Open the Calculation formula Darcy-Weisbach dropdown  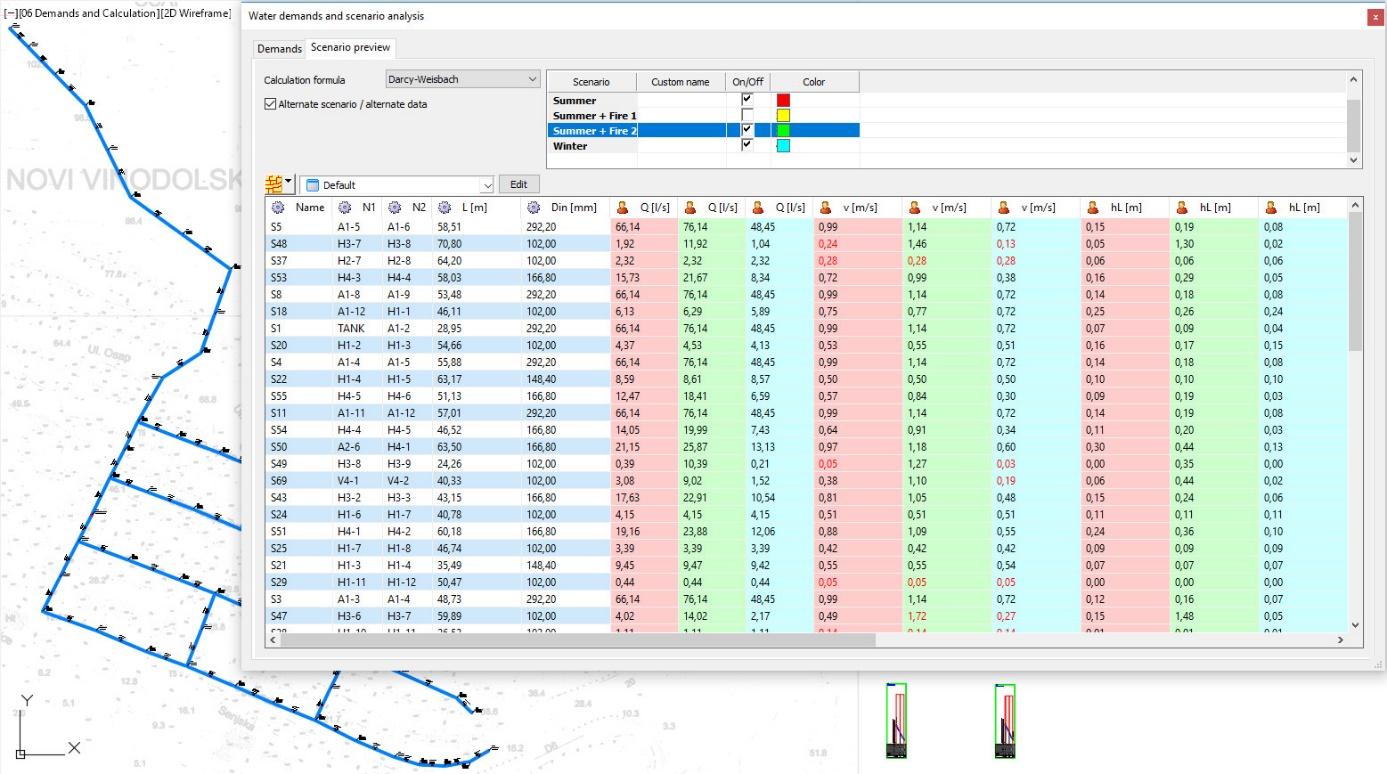pos(462,79)
